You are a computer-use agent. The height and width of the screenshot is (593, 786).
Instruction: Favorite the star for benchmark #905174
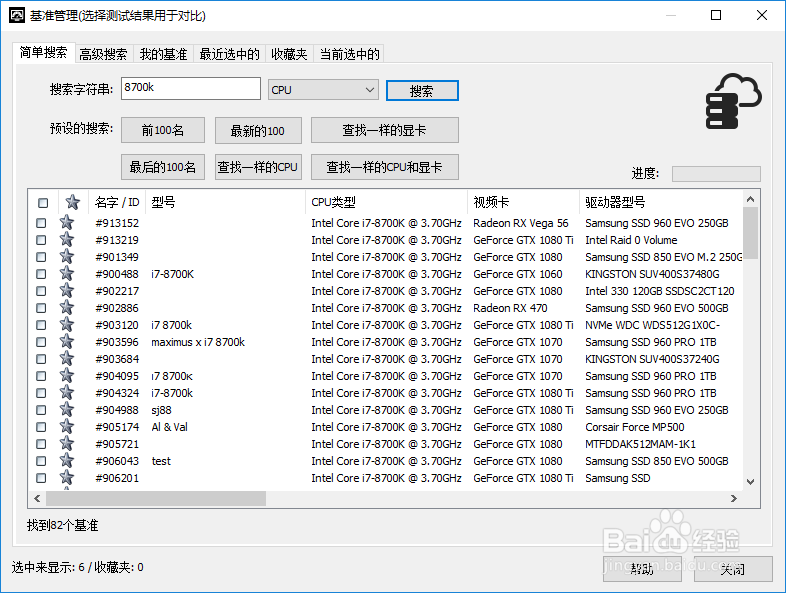(x=67, y=427)
